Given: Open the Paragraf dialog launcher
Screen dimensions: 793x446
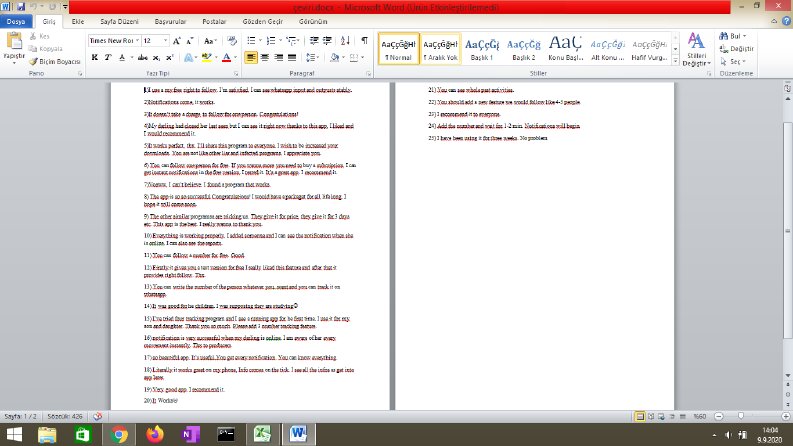Looking at the screenshot, I should pyautogui.click(x=368, y=74).
